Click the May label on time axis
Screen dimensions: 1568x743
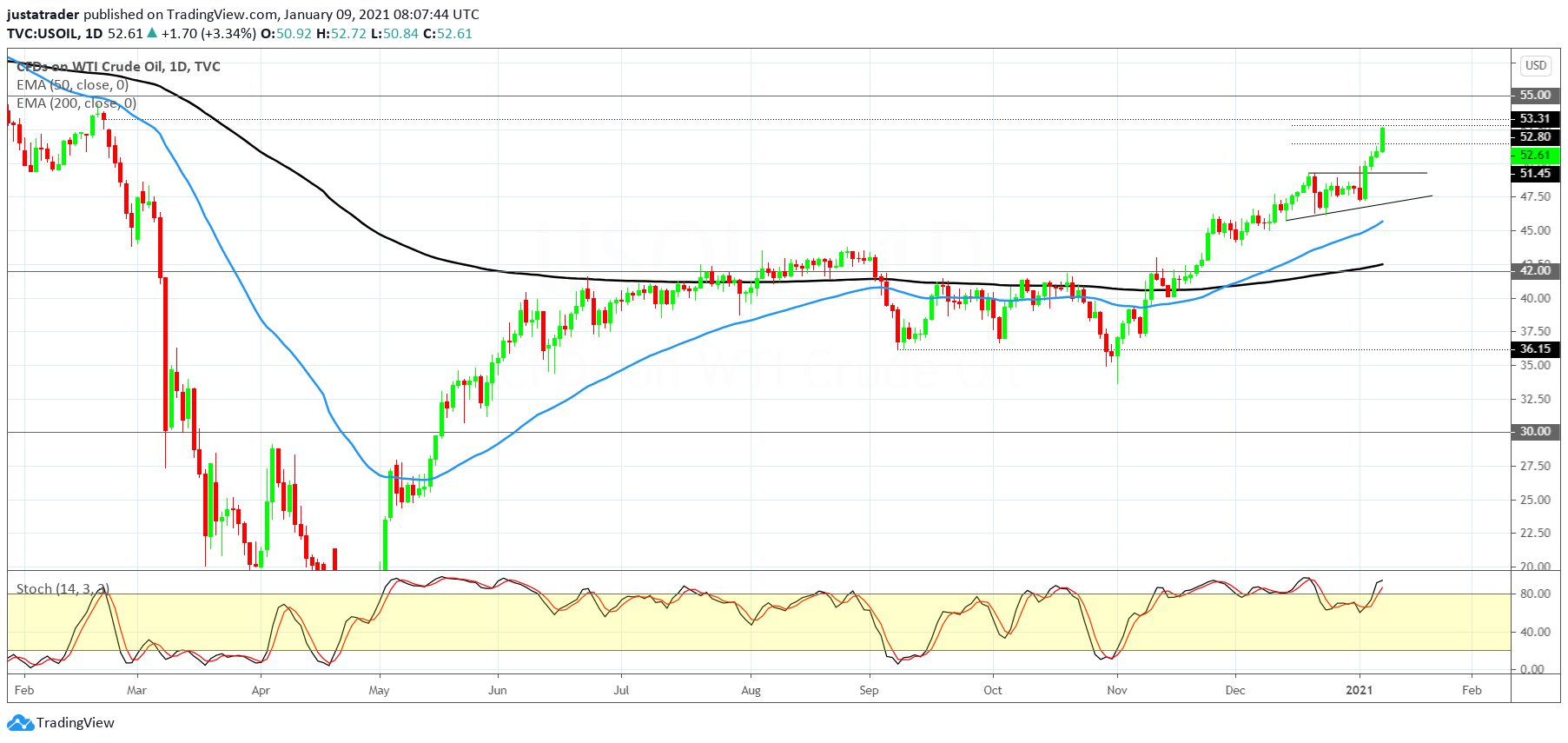(379, 691)
